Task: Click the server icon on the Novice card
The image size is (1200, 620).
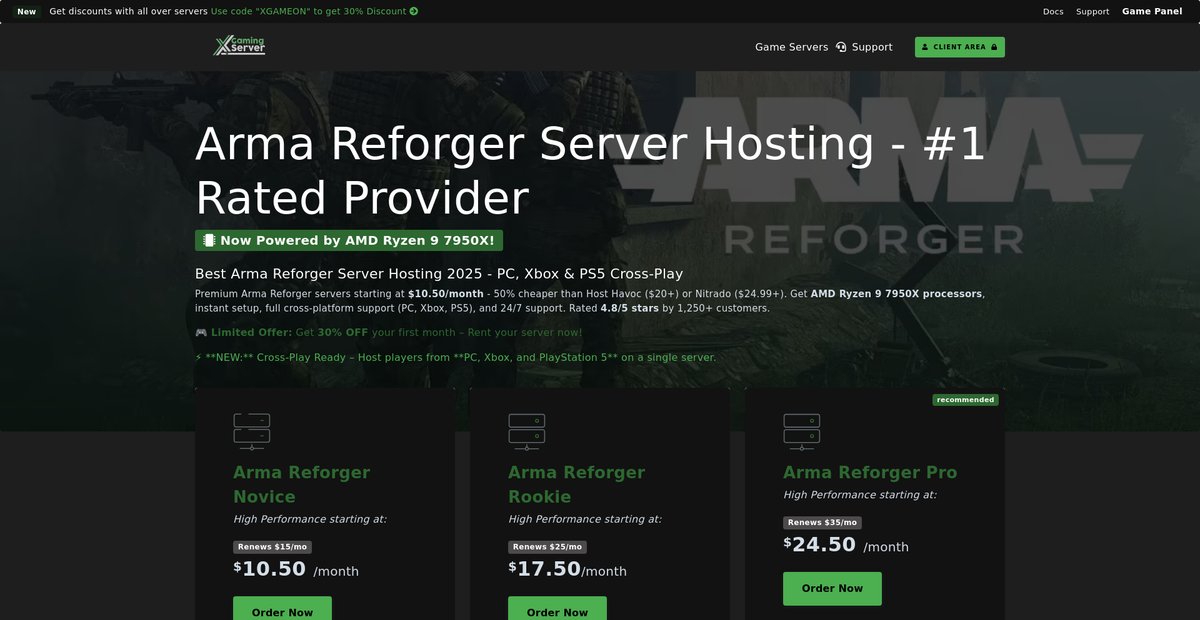Action: [252, 432]
